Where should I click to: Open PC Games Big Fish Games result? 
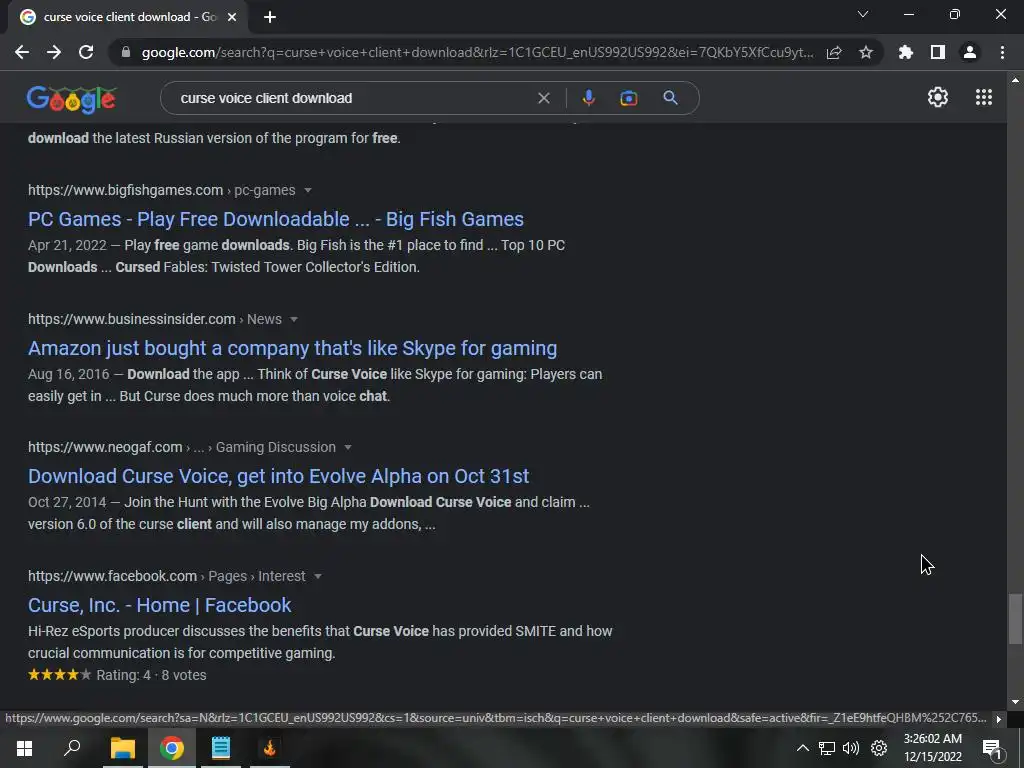(276, 219)
